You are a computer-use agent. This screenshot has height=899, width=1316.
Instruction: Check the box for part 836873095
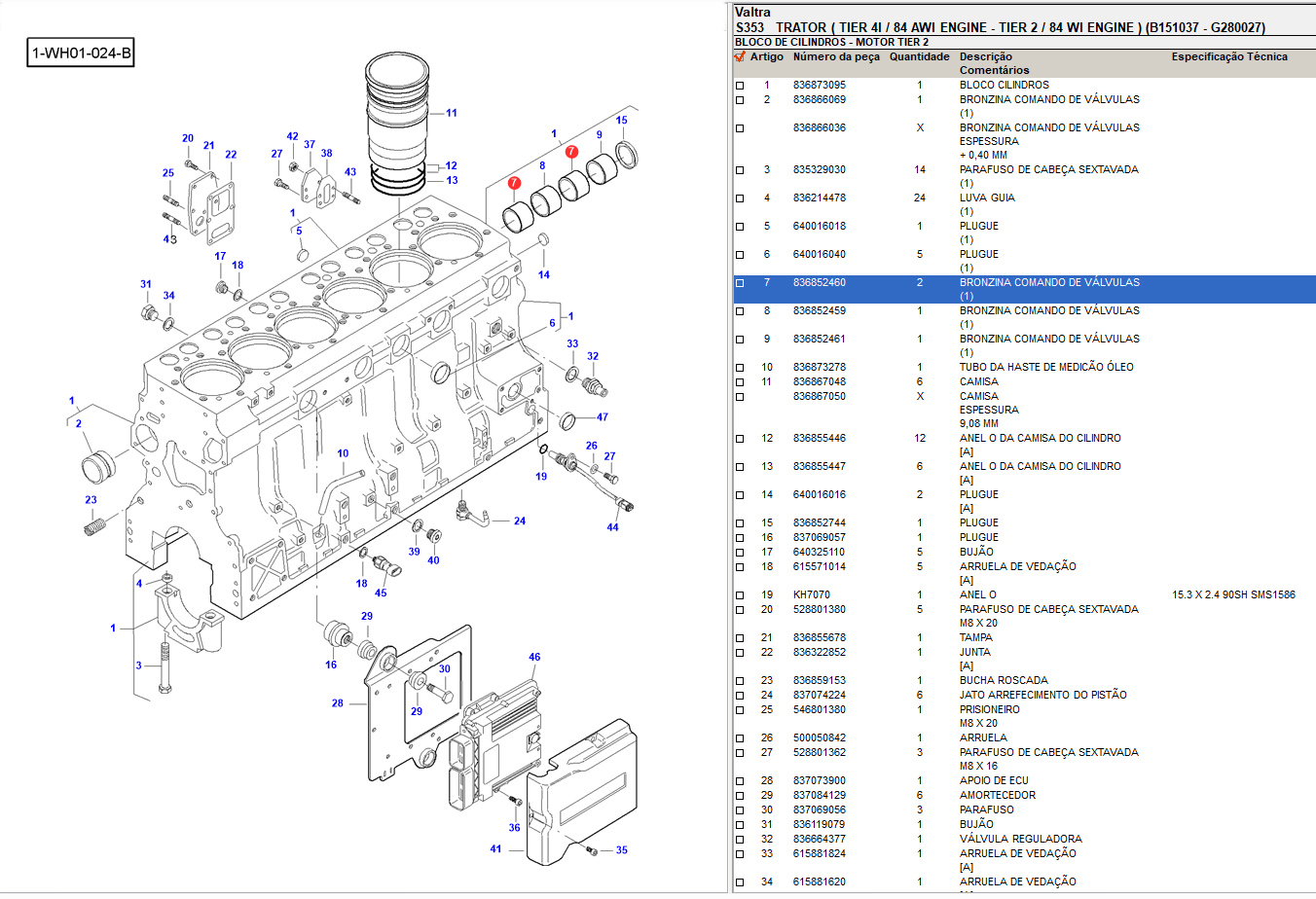pos(740,86)
